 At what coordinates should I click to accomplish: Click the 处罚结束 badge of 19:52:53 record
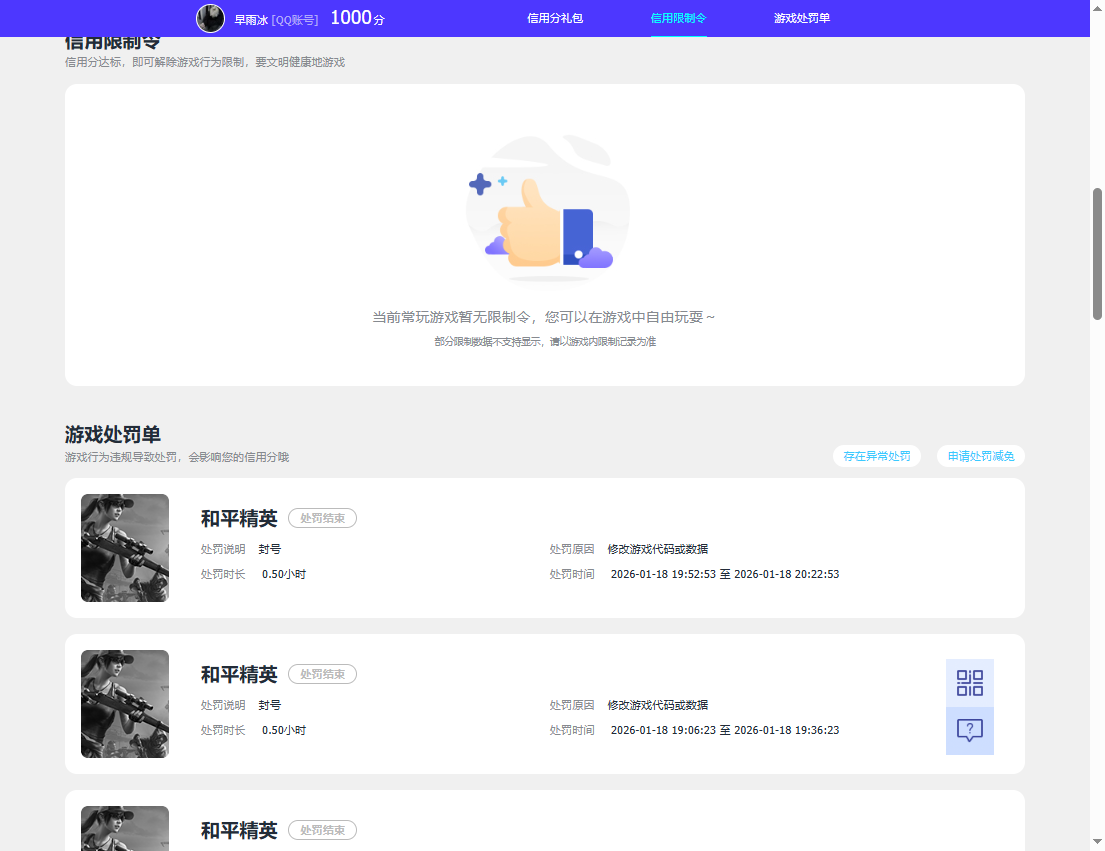(323, 518)
